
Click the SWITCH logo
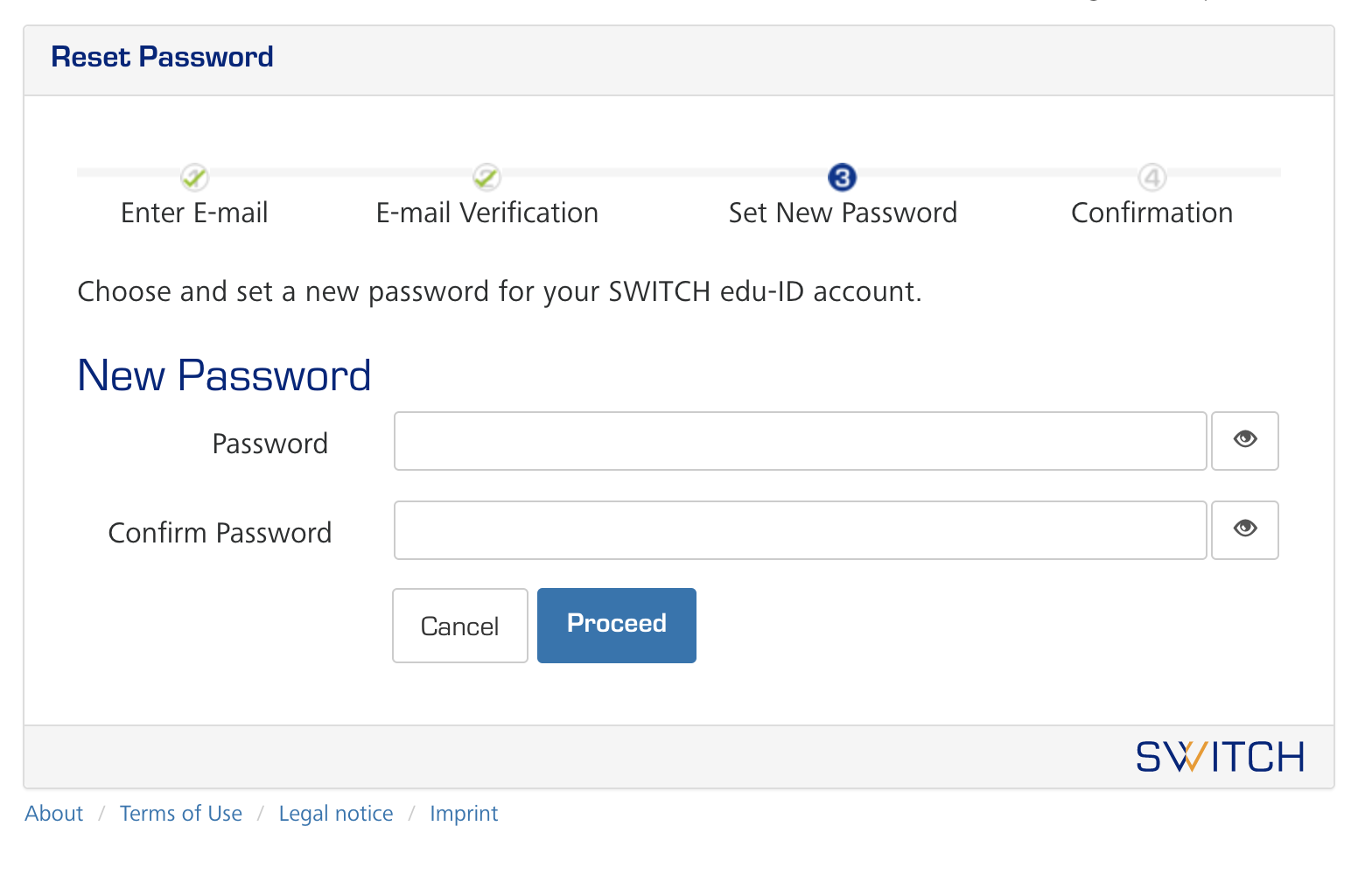pos(1220,757)
